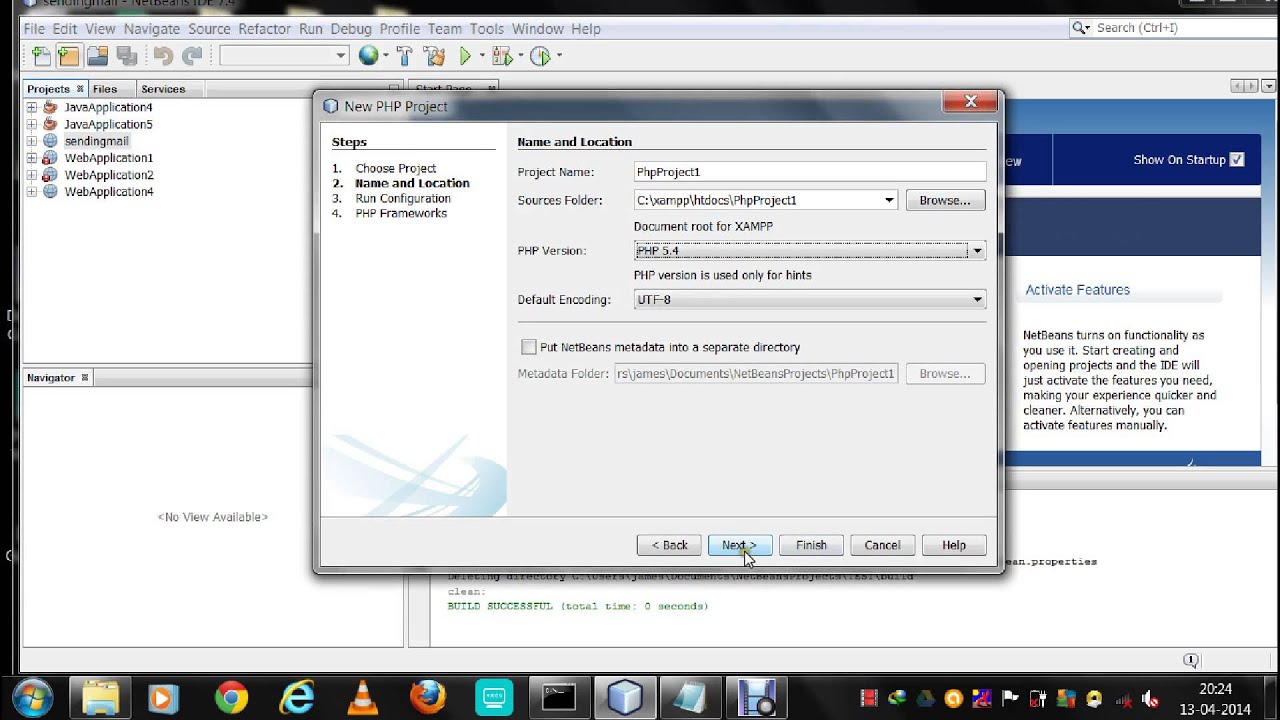Open the Profile Project dropdown arrow
This screenshot has height=720, width=1280.
pyautogui.click(x=559, y=56)
